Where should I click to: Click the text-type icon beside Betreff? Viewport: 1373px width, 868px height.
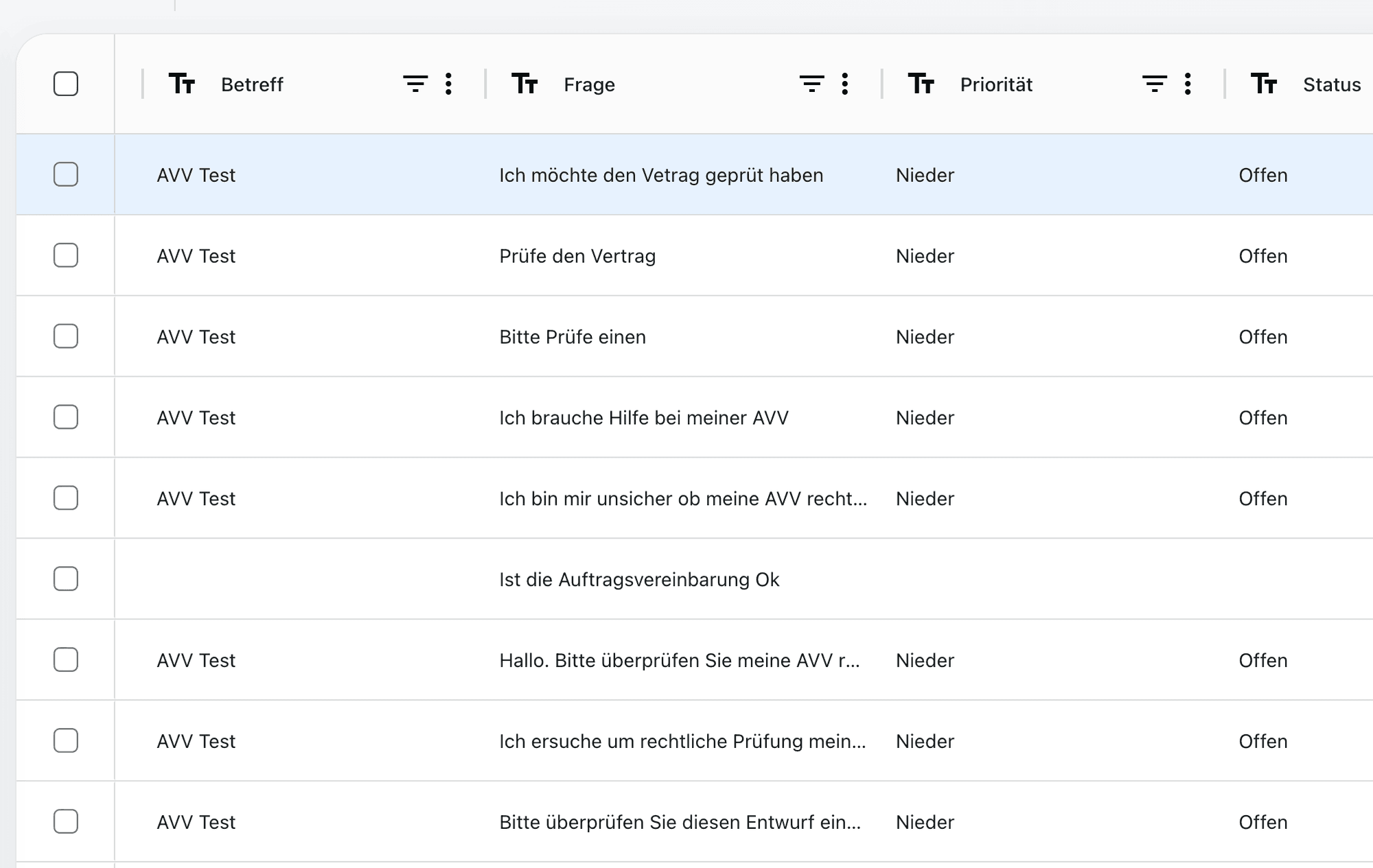point(182,84)
